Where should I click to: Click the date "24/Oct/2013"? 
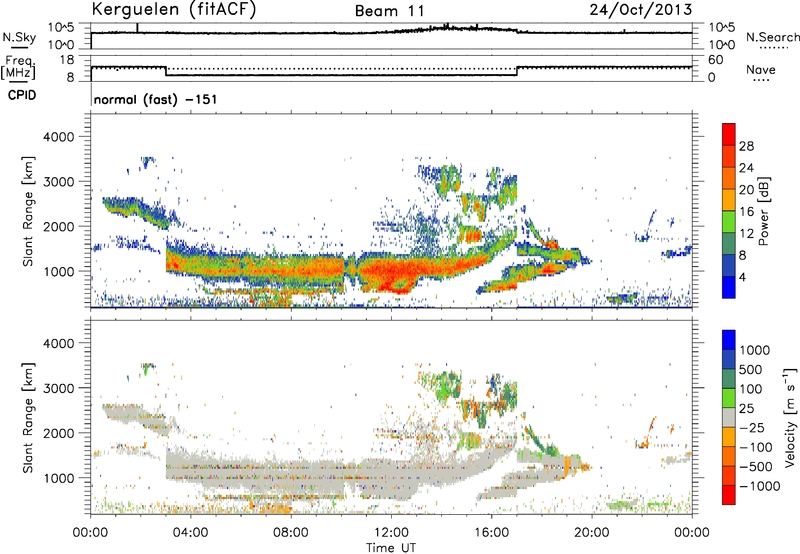641,10
